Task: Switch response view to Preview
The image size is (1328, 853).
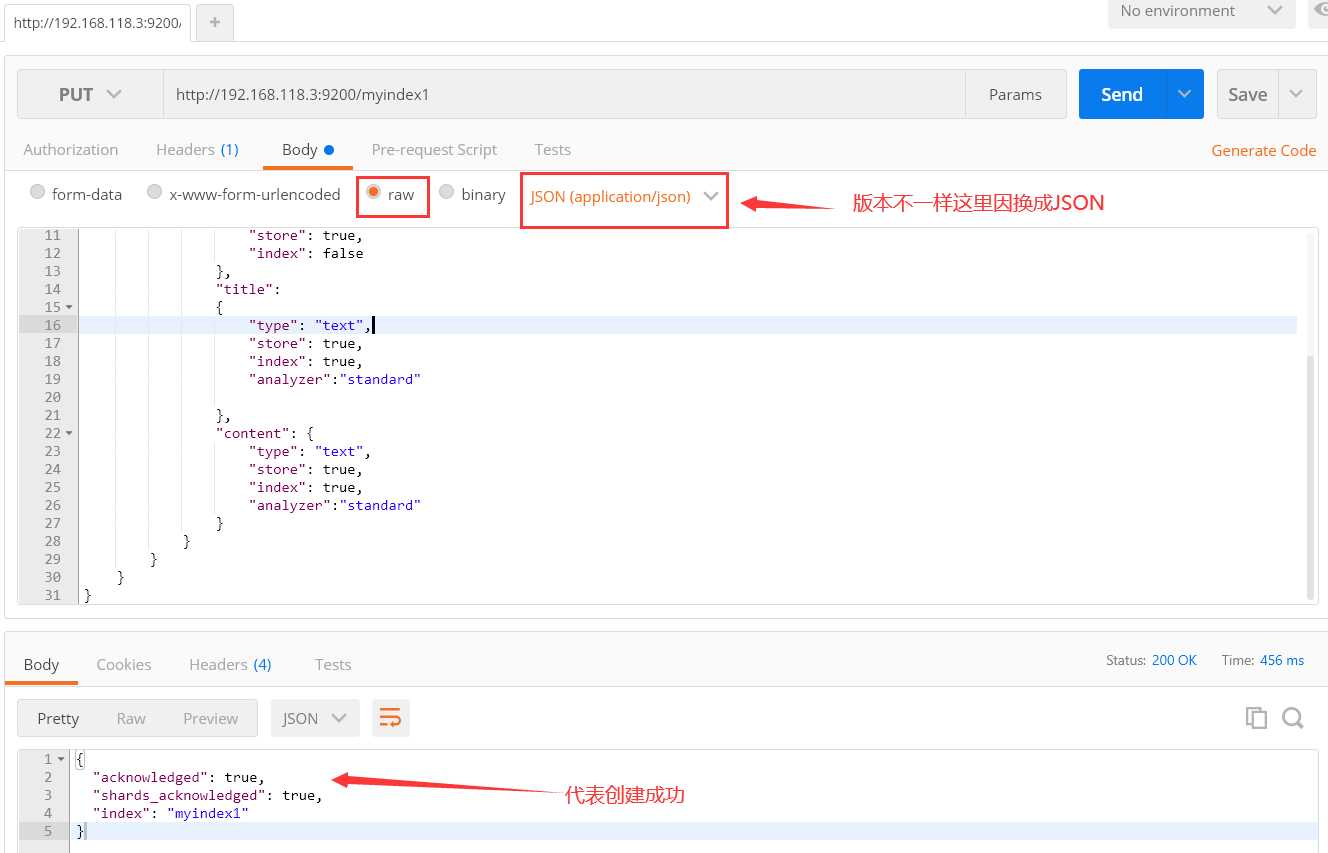Action: tap(210, 718)
